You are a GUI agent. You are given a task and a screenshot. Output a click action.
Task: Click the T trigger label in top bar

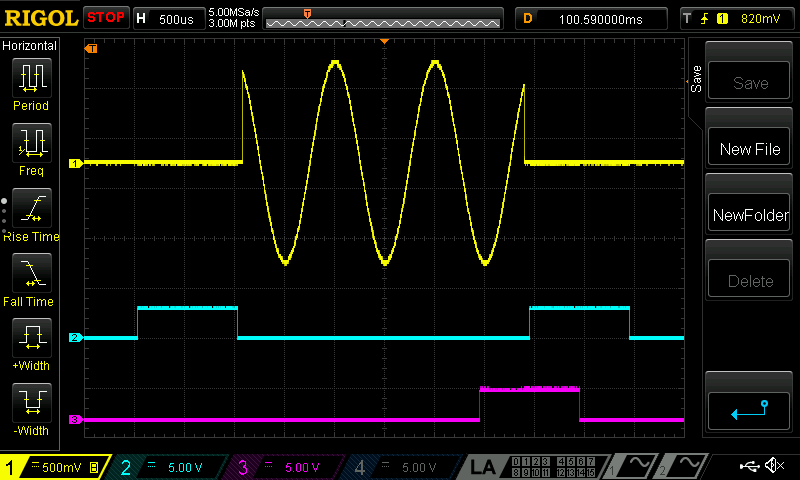pos(687,19)
